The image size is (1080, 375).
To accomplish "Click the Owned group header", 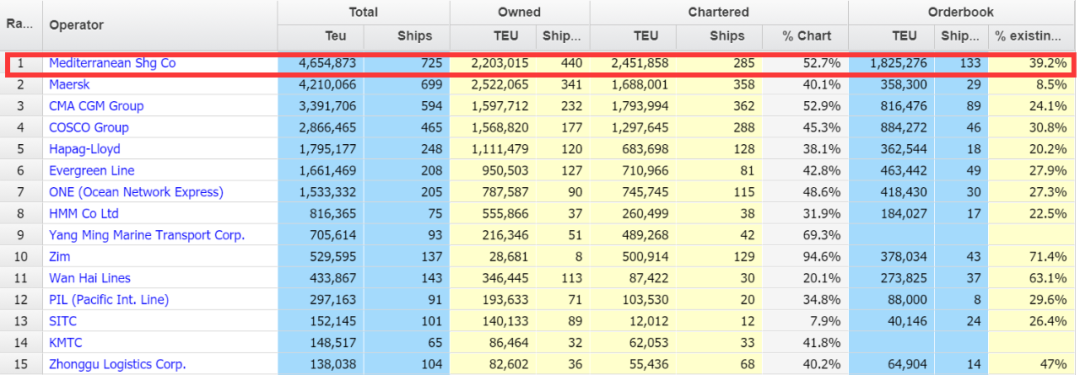I will pos(519,12).
